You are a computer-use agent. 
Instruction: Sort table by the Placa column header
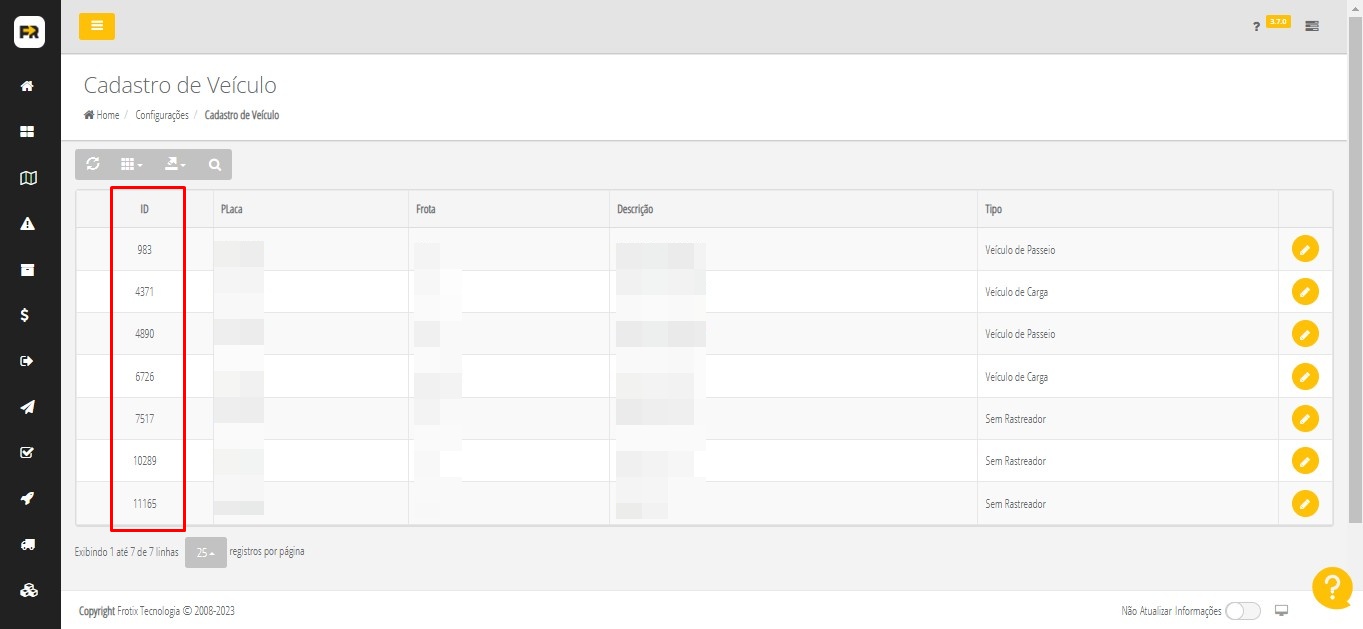[232, 209]
